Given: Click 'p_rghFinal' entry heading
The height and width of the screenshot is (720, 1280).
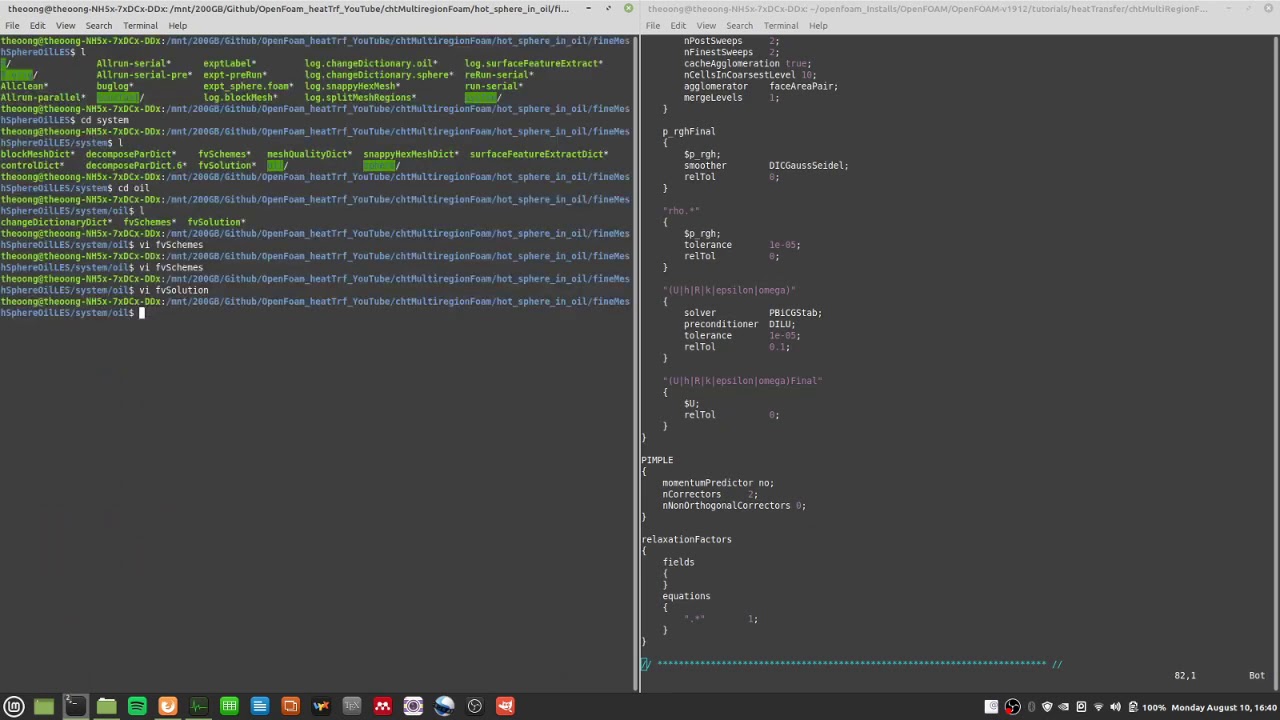Looking at the screenshot, I should pos(688,131).
